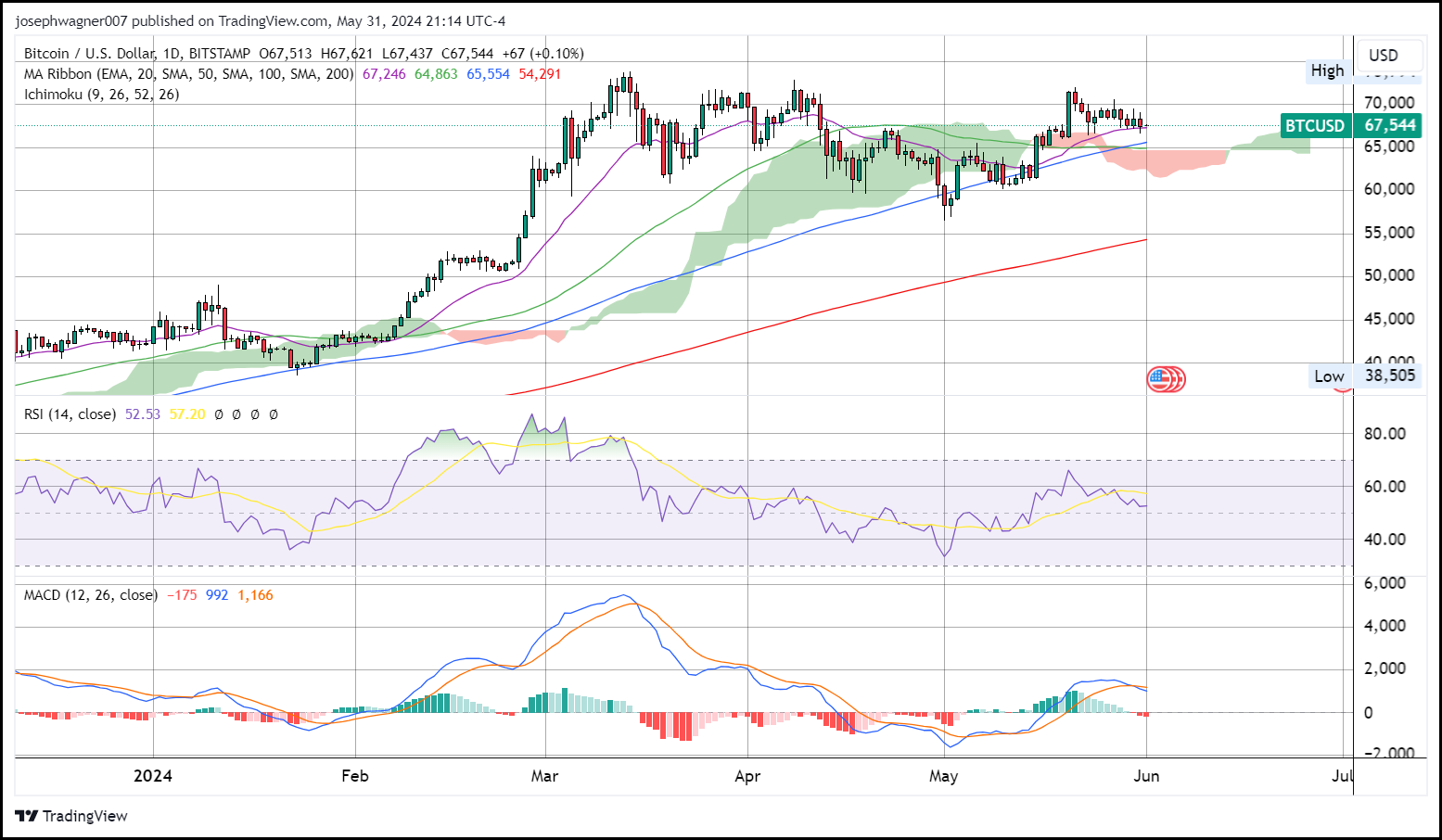Click the Low price marker label
This screenshot has width=1442, height=840.
[1328, 376]
